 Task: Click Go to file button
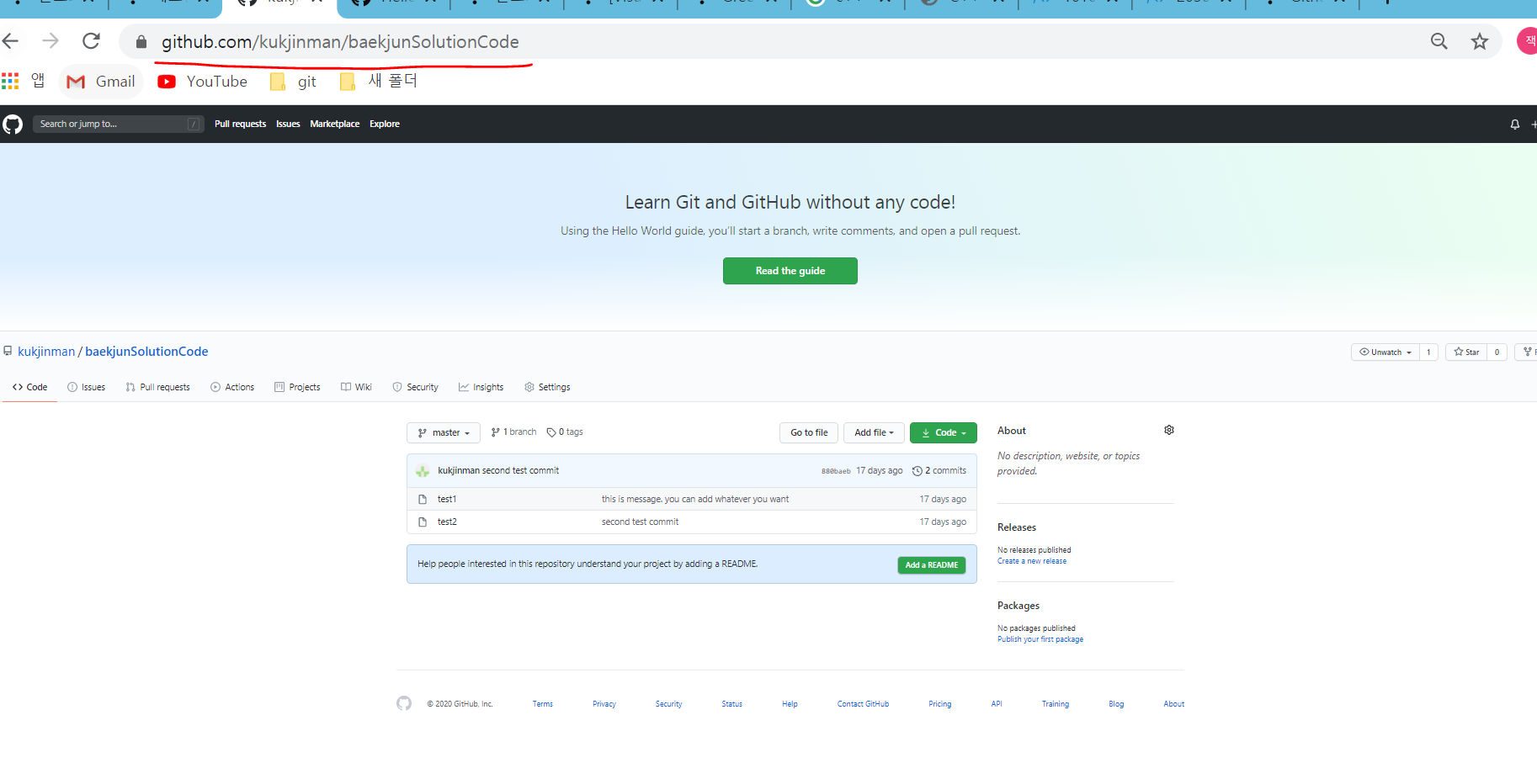click(x=809, y=432)
